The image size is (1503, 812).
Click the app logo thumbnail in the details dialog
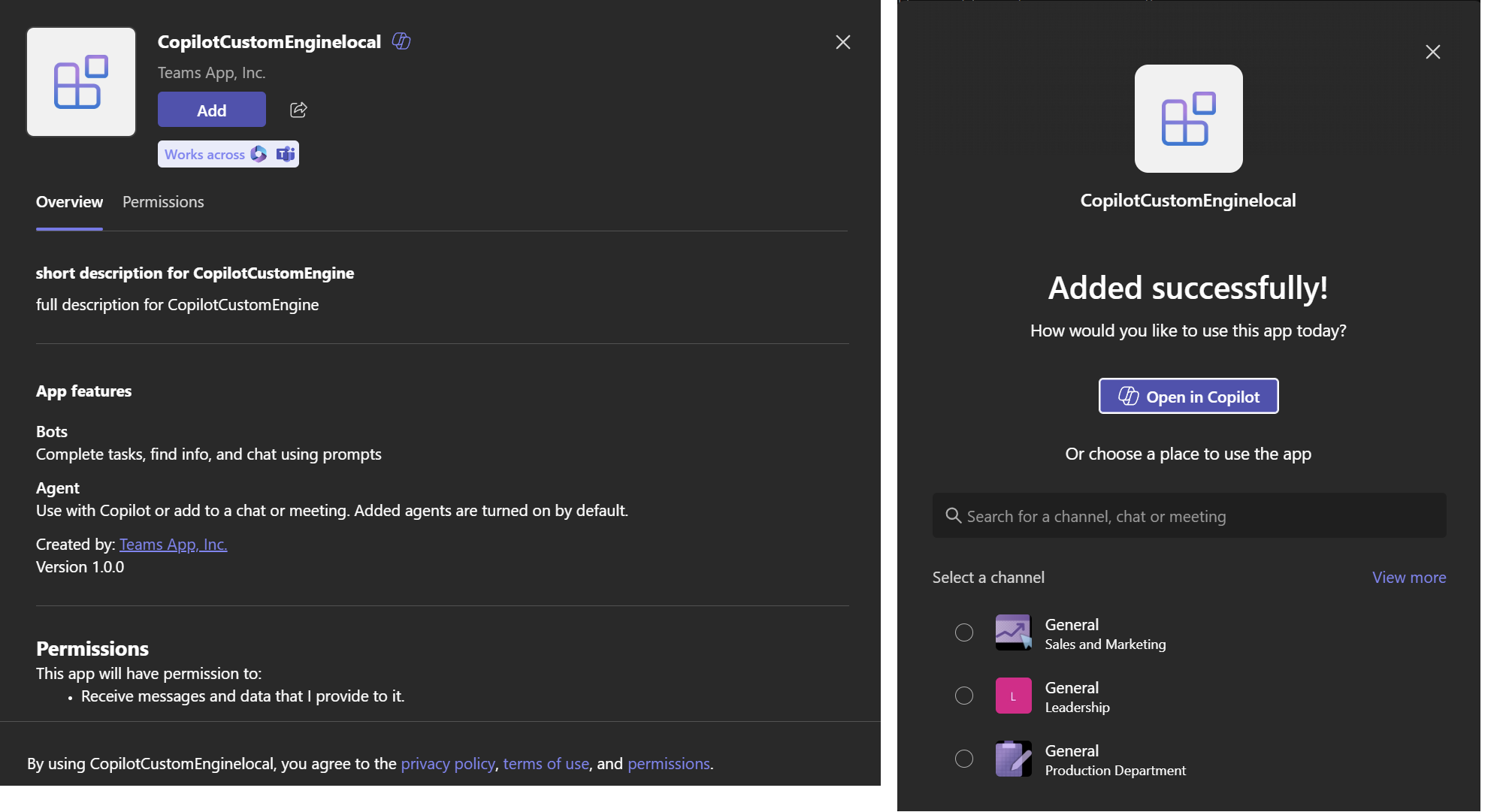click(81, 82)
